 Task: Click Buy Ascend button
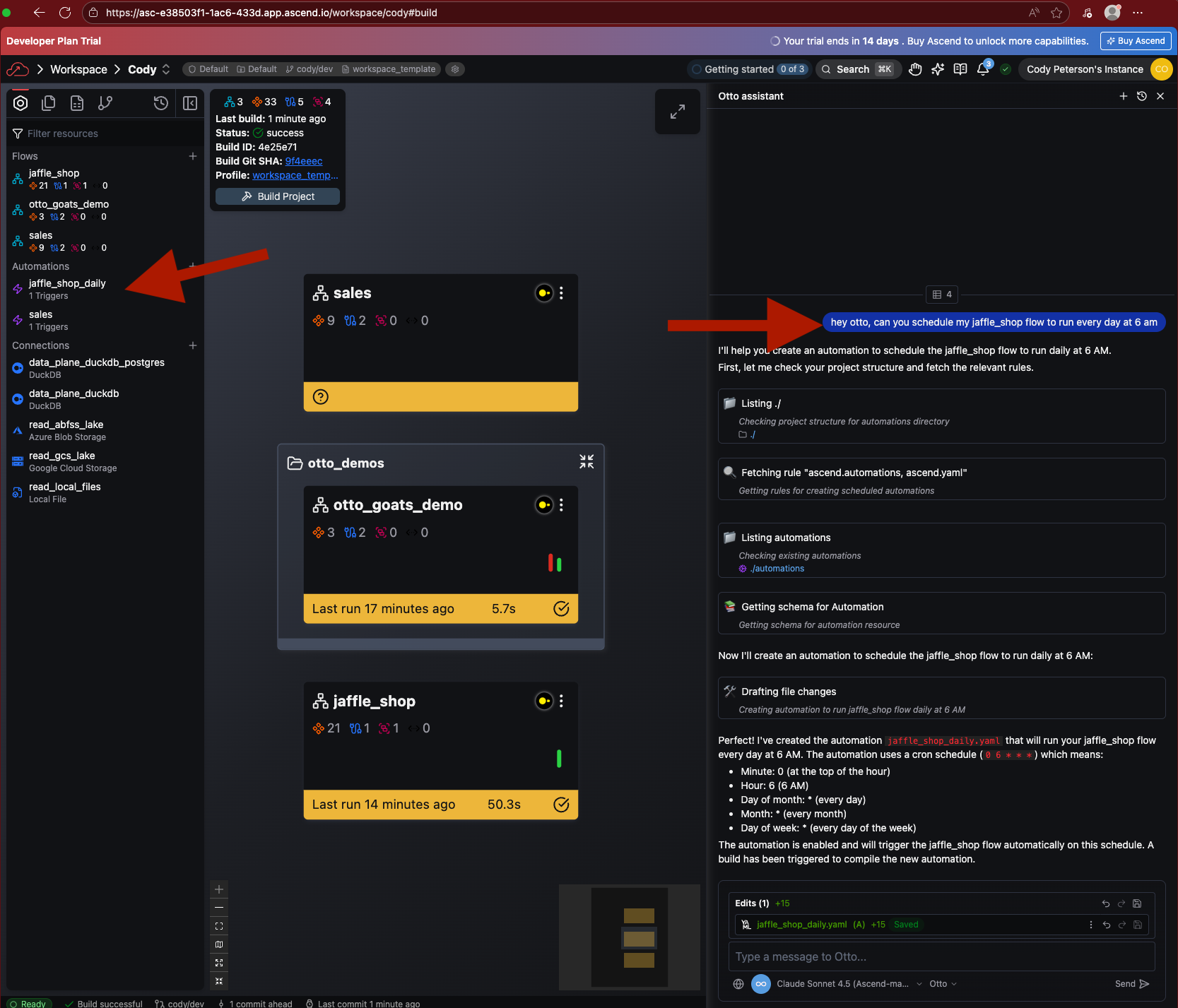click(x=1136, y=41)
